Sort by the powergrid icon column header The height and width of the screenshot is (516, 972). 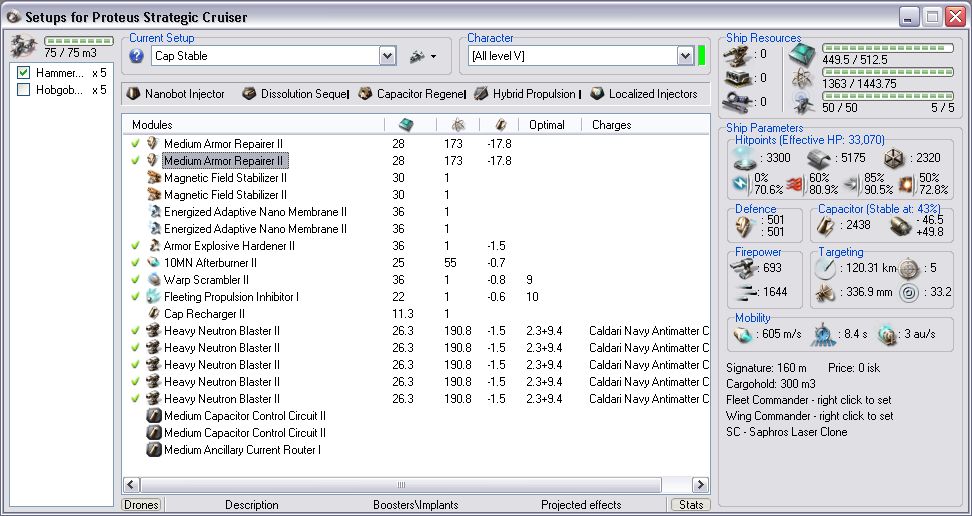(x=458, y=125)
